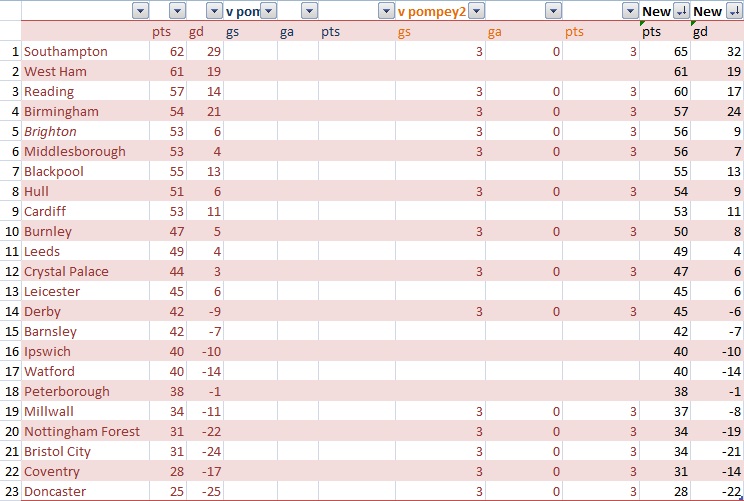
Task: Select the 'Blackpool' team cell
Action: coord(85,171)
